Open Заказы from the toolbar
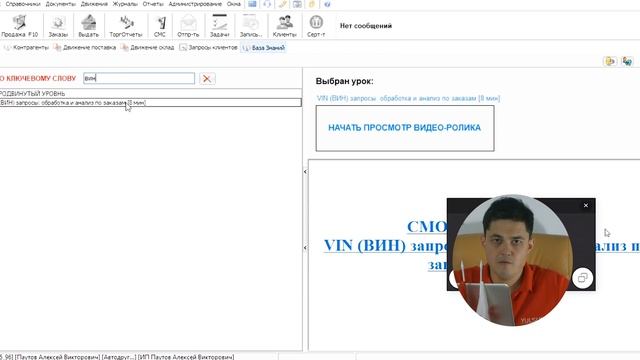The width and height of the screenshot is (640, 360). pos(58,26)
